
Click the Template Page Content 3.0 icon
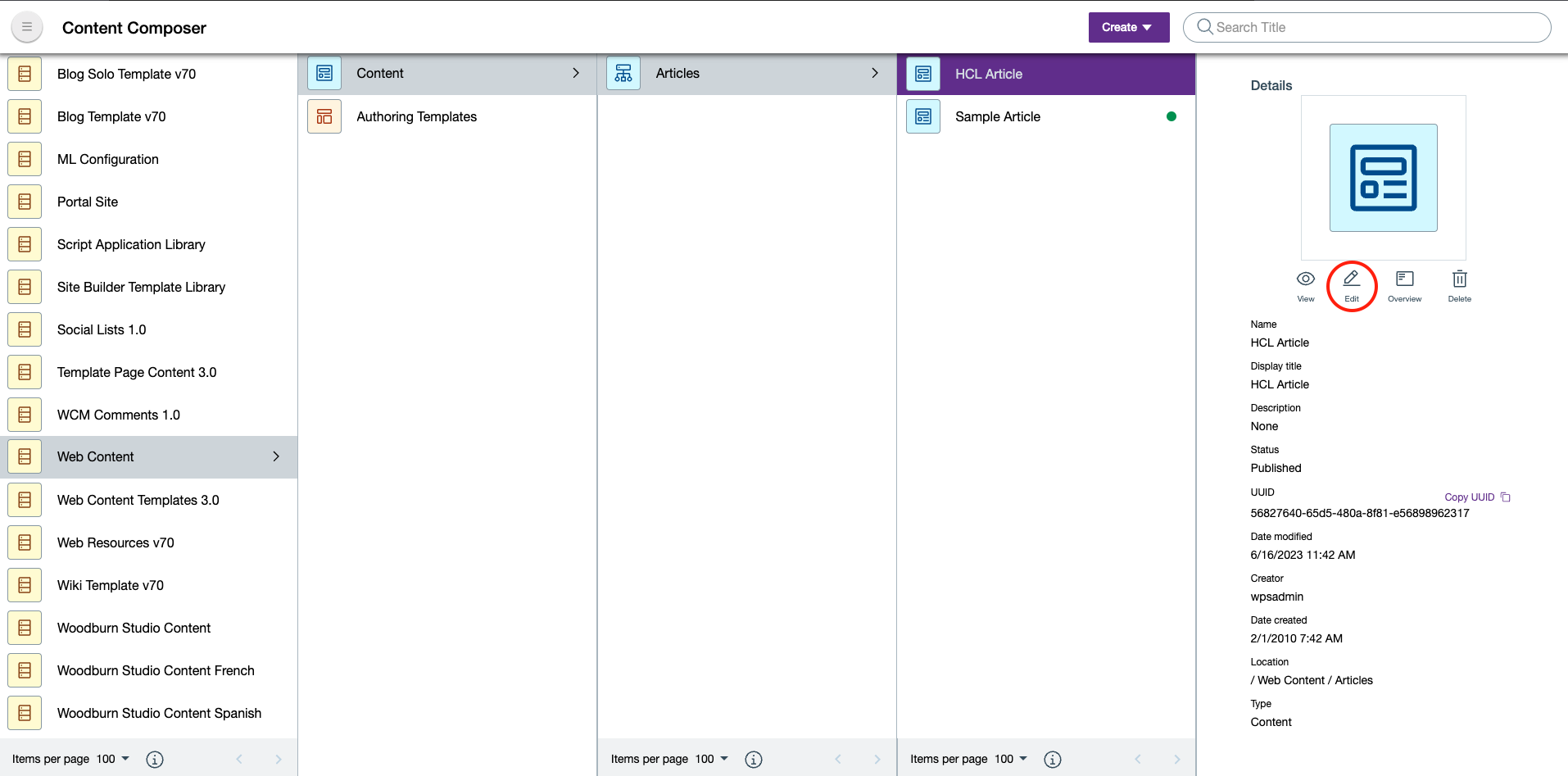click(25, 372)
